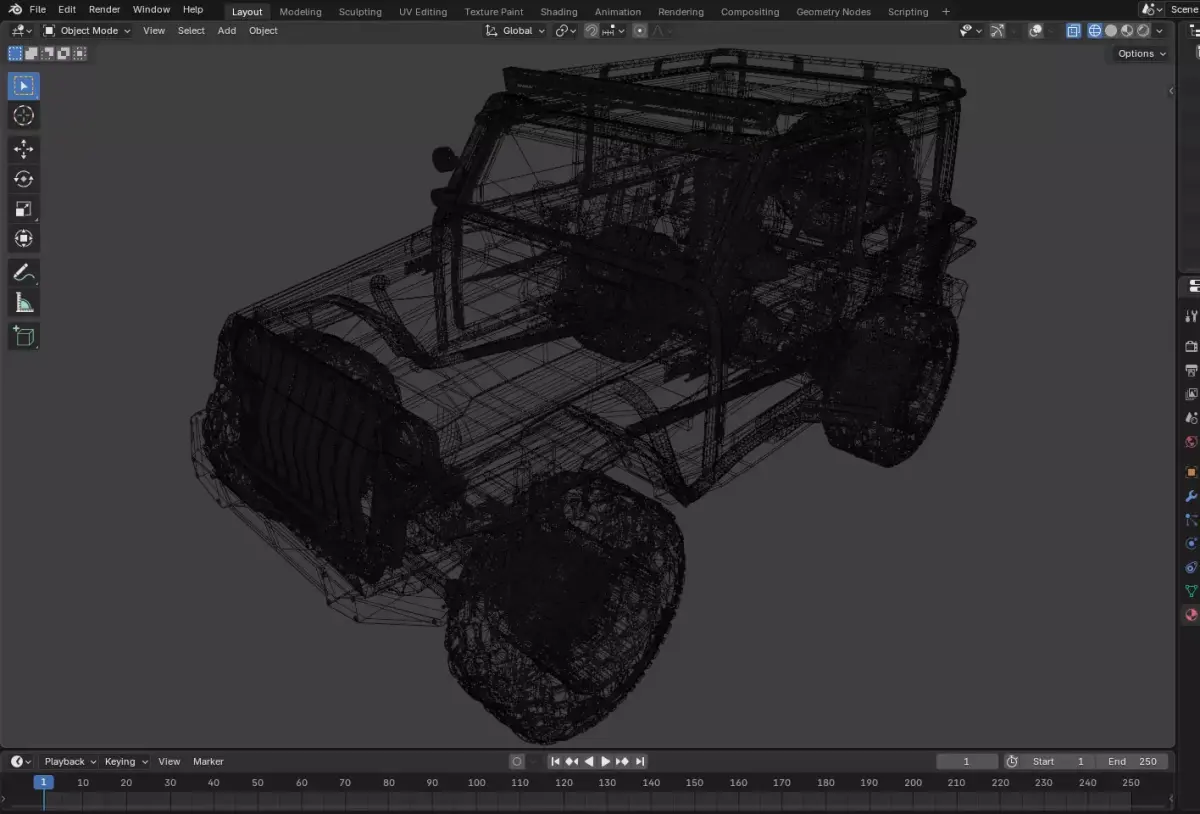This screenshot has width=1200, height=814.
Task: Select the Add Cube tool
Action: (24, 336)
